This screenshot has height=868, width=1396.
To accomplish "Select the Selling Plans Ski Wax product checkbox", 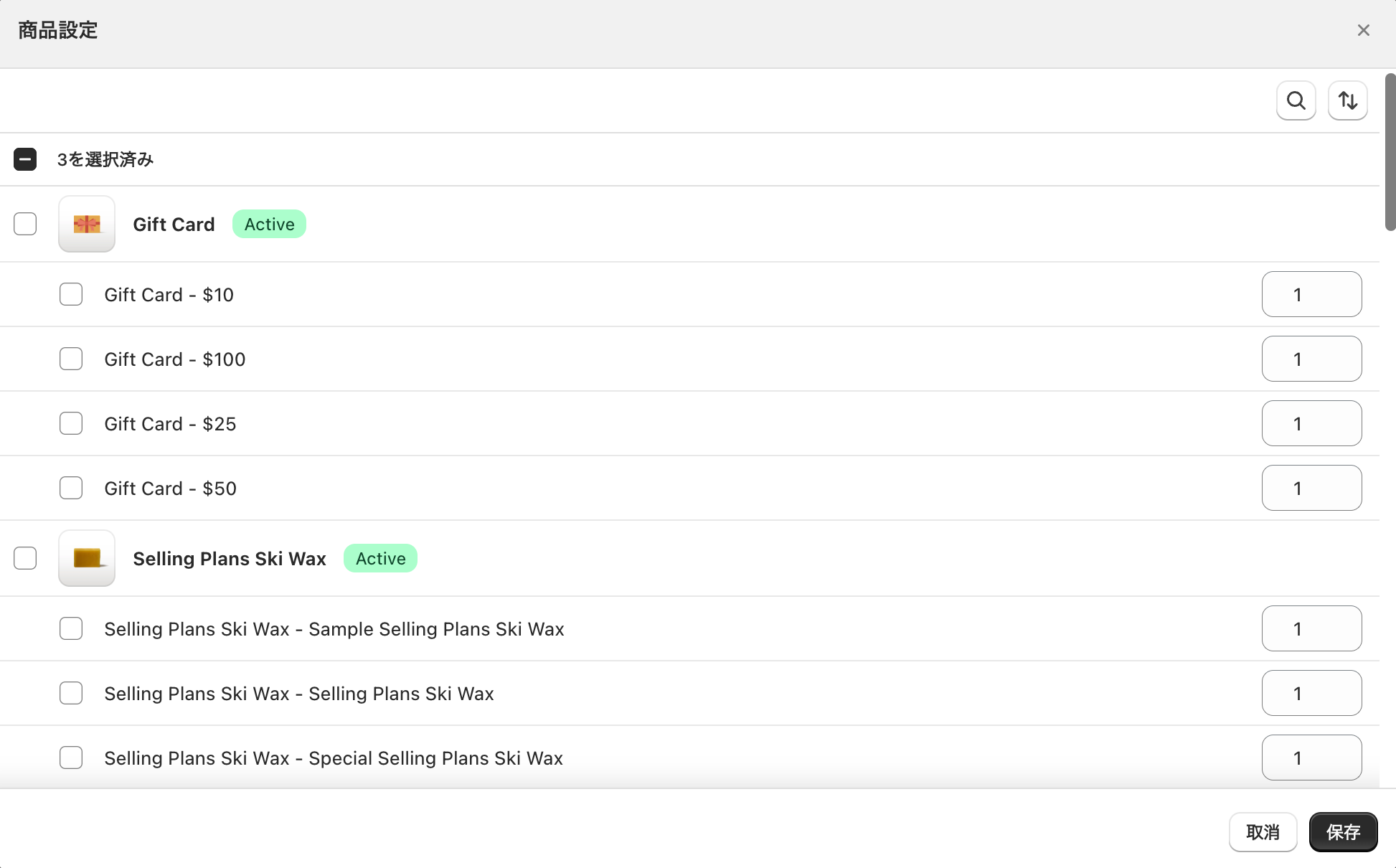I will [25, 558].
